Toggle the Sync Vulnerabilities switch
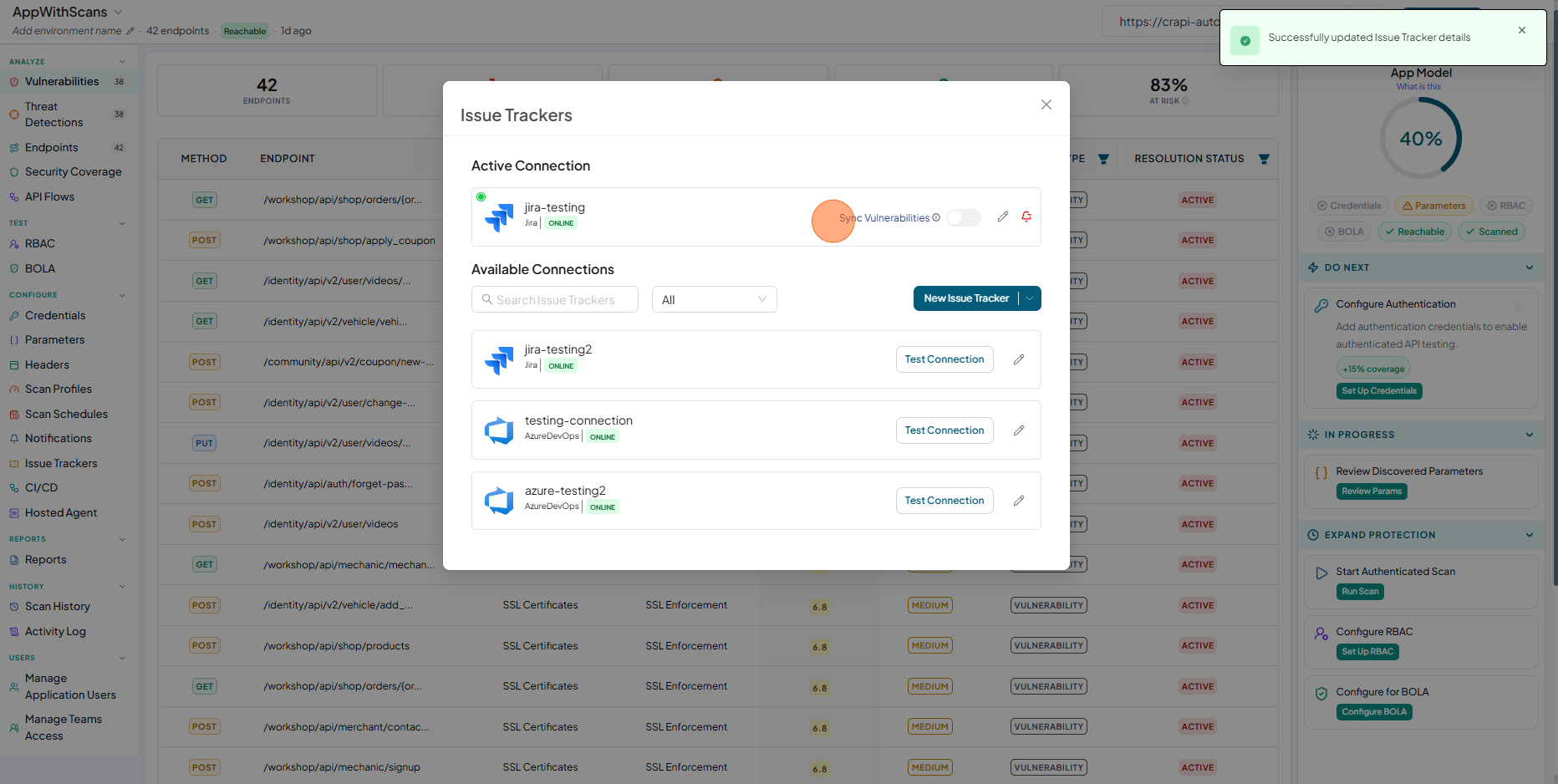1558x784 pixels. (x=964, y=217)
